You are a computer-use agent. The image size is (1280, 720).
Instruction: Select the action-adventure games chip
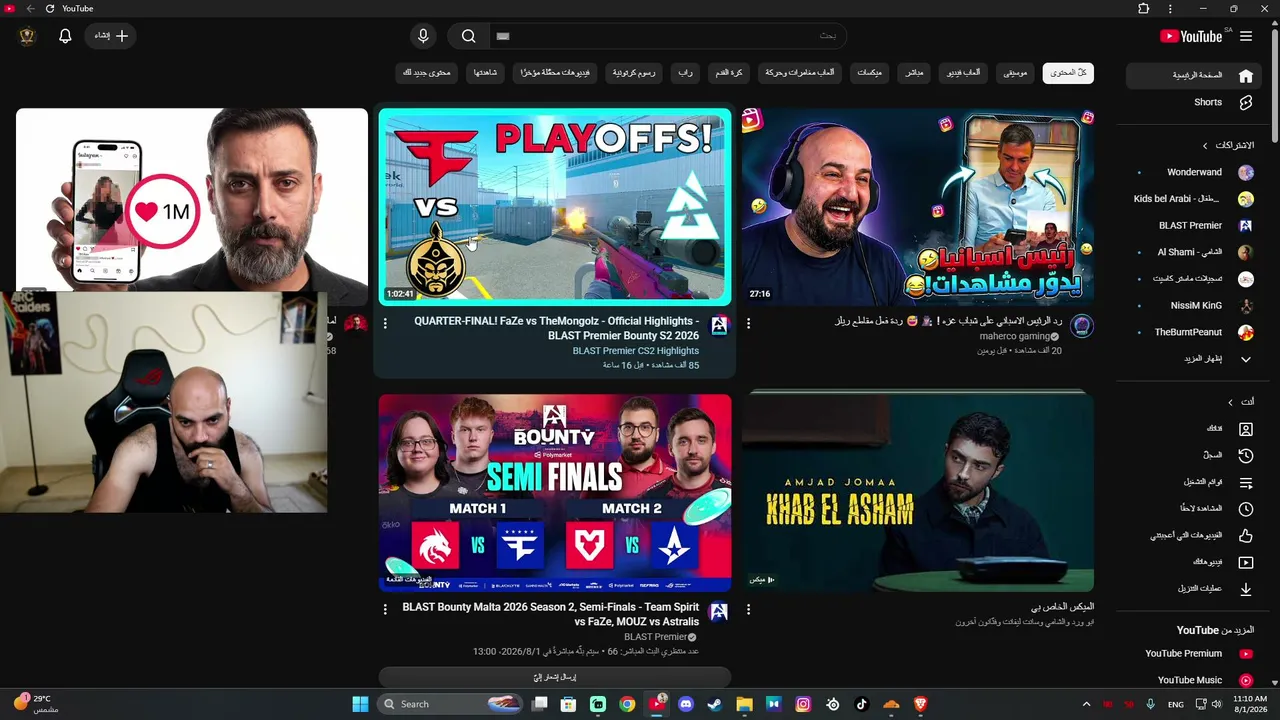pos(799,73)
